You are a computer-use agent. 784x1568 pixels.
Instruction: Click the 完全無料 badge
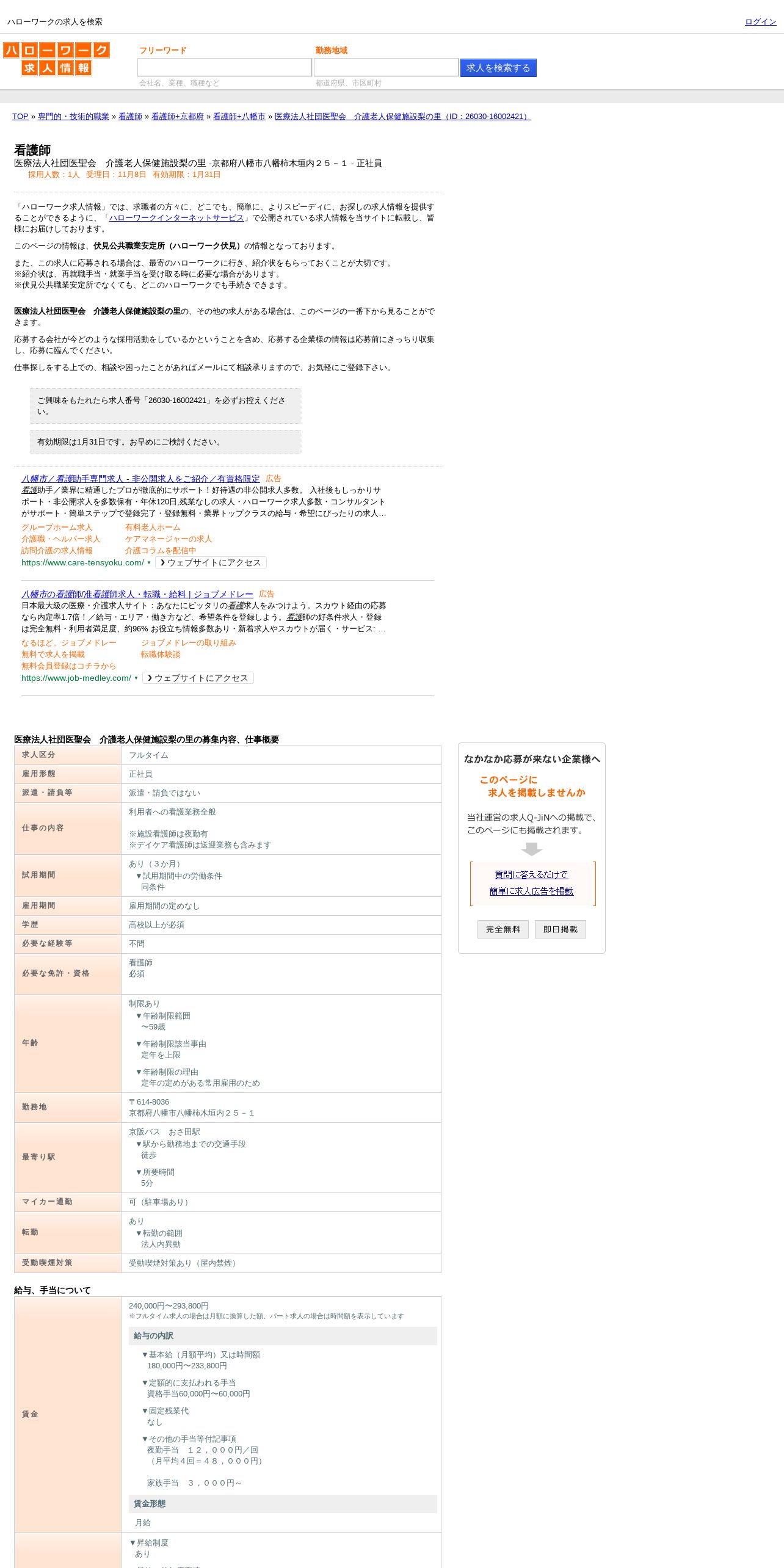click(503, 929)
